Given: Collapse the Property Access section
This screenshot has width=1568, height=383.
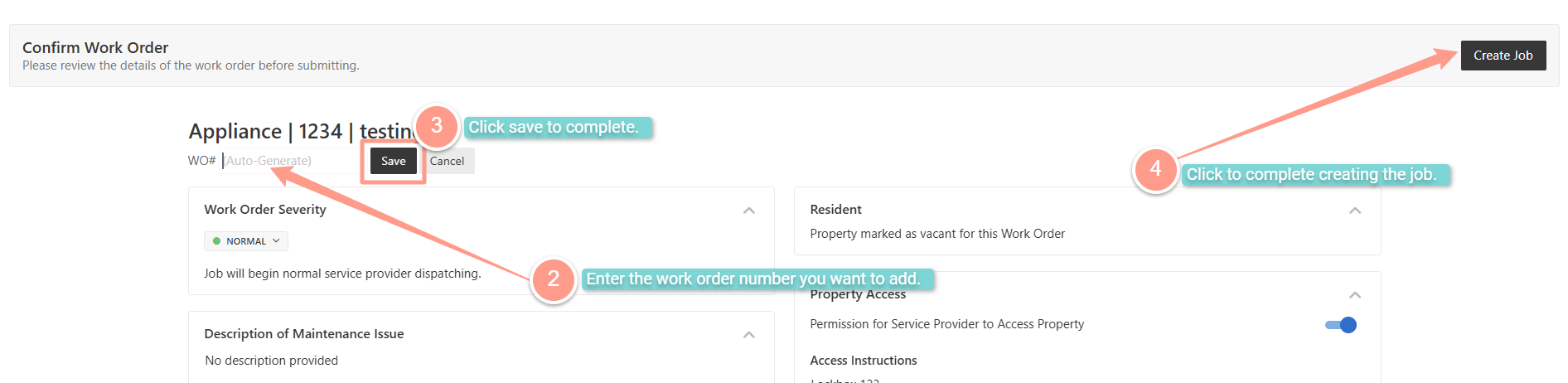Looking at the screenshot, I should click(1355, 295).
